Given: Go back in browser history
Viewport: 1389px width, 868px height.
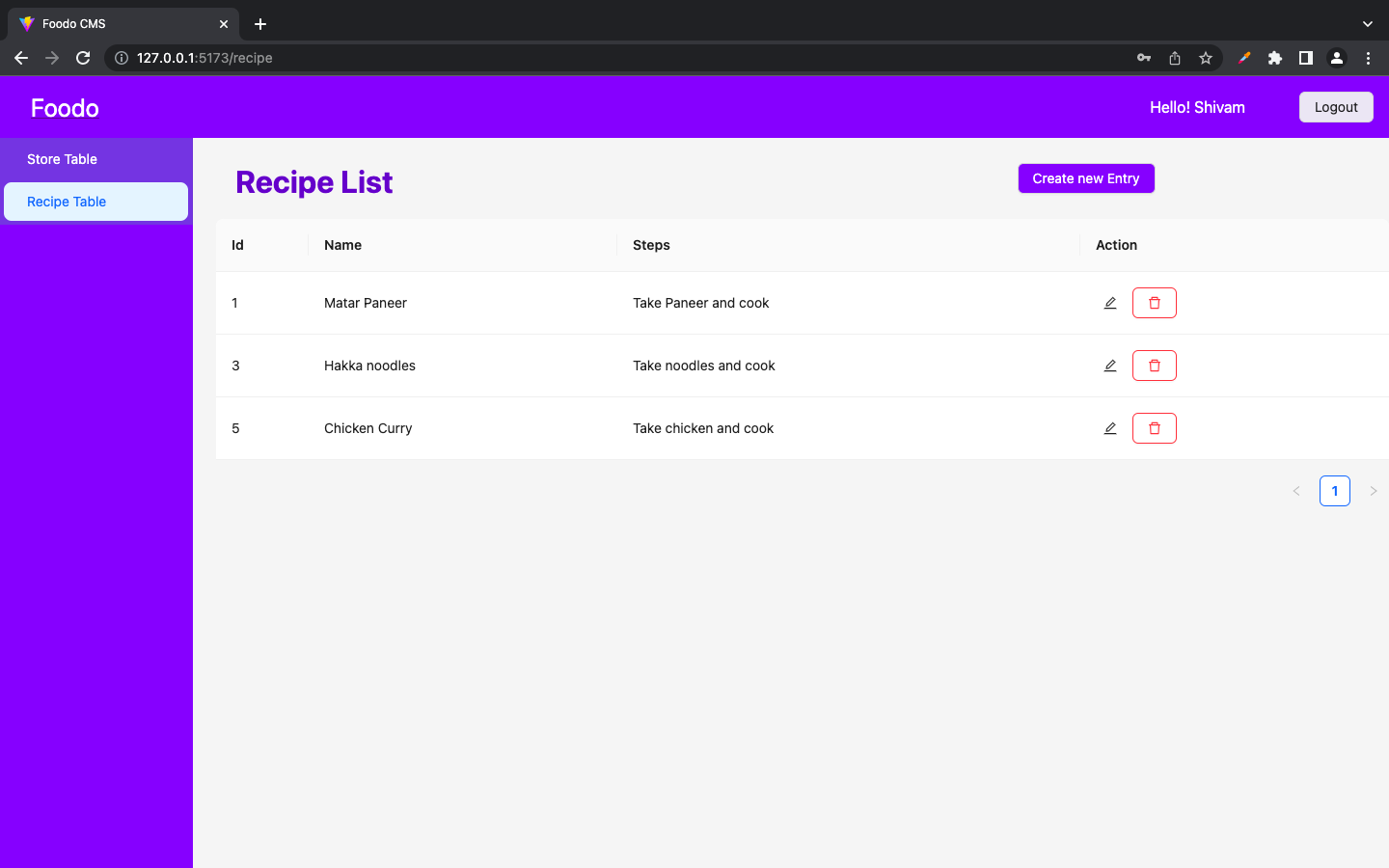Looking at the screenshot, I should pos(21,58).
